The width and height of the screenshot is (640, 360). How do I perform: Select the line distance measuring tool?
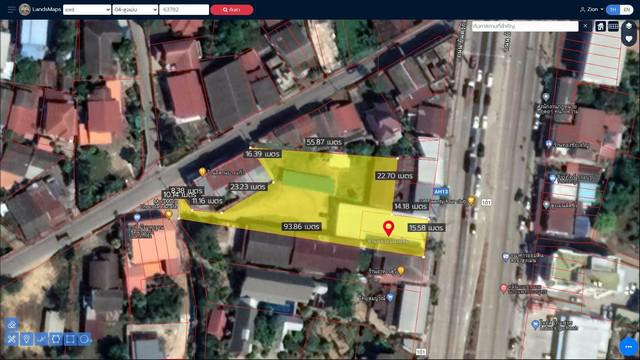(x=41, y=339)
